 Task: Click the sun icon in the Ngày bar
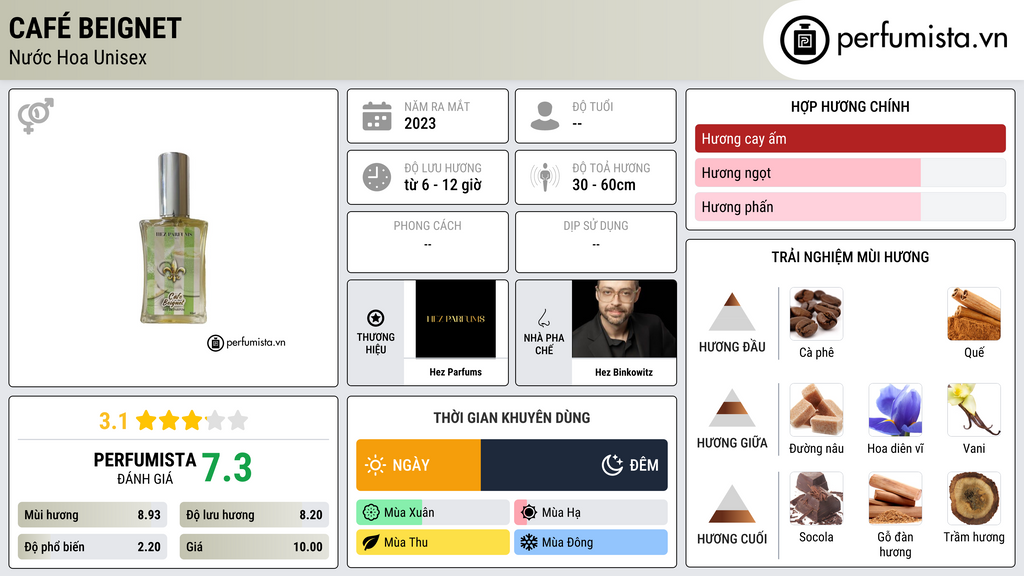coord(376,465)
